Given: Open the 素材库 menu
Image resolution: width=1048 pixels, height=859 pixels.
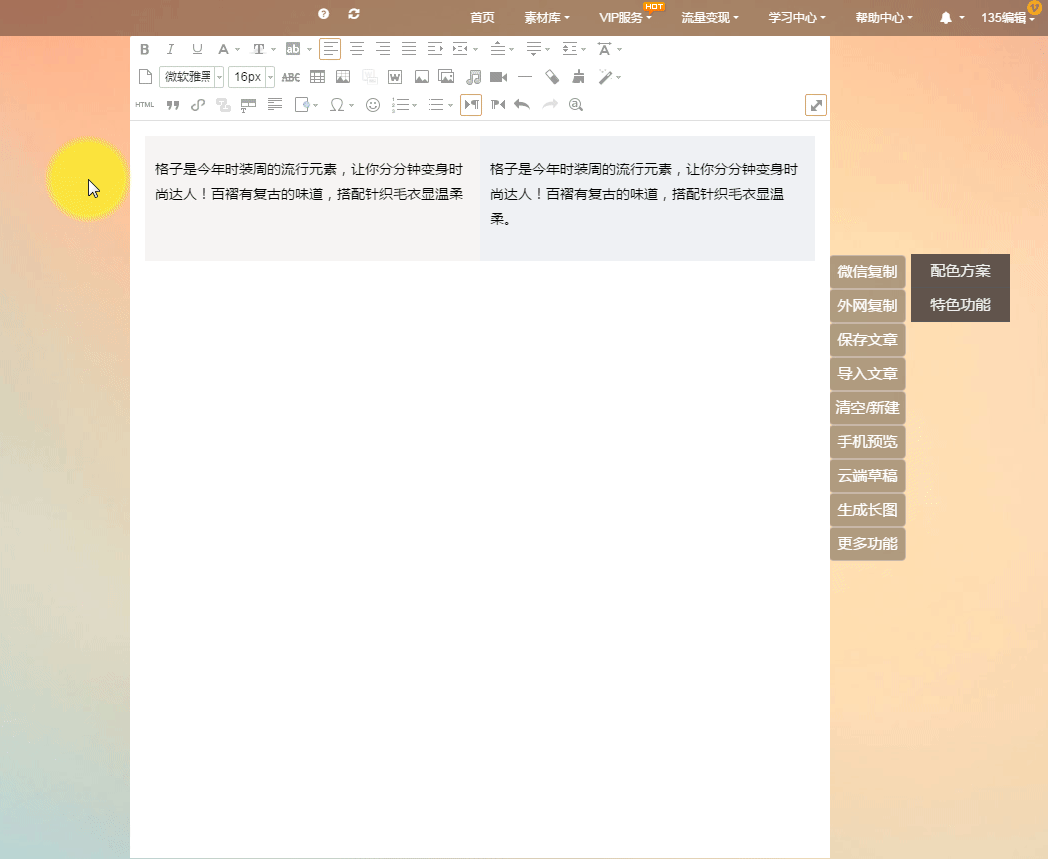Looking at the screenshot, I should (x=547, y=18).
